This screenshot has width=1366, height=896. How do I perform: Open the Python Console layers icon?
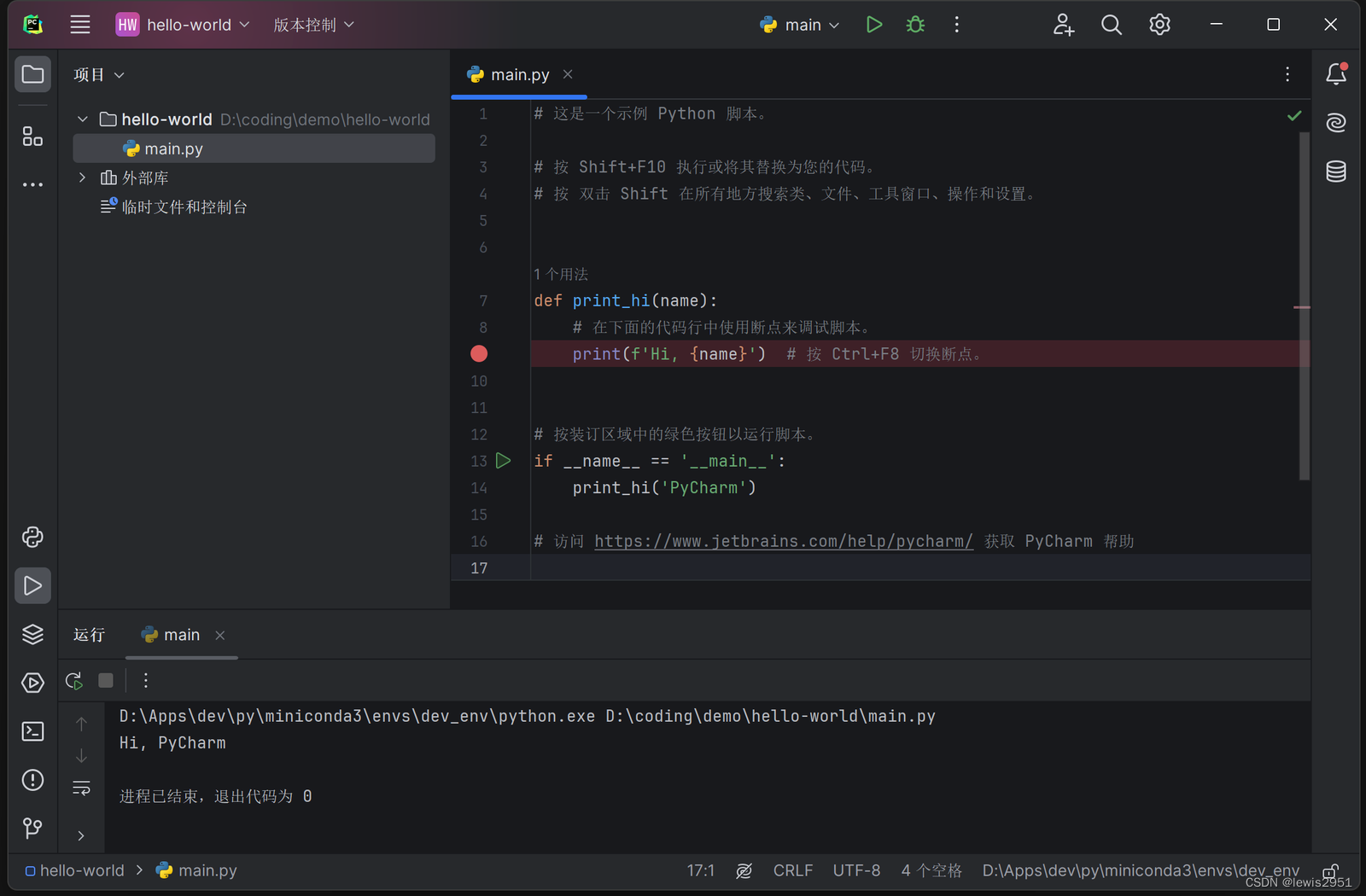tap(32, 634)
